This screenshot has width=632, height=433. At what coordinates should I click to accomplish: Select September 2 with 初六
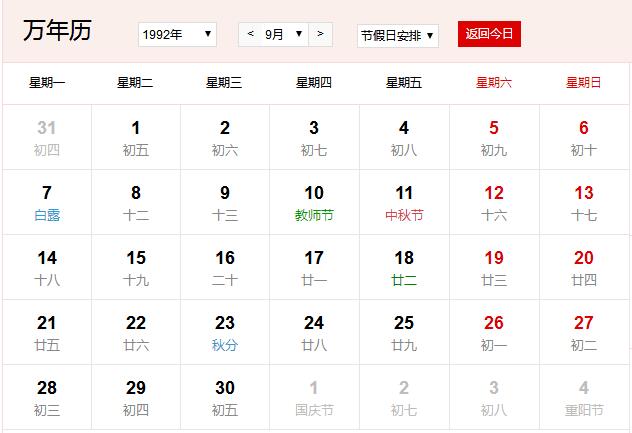coord(225,137)
